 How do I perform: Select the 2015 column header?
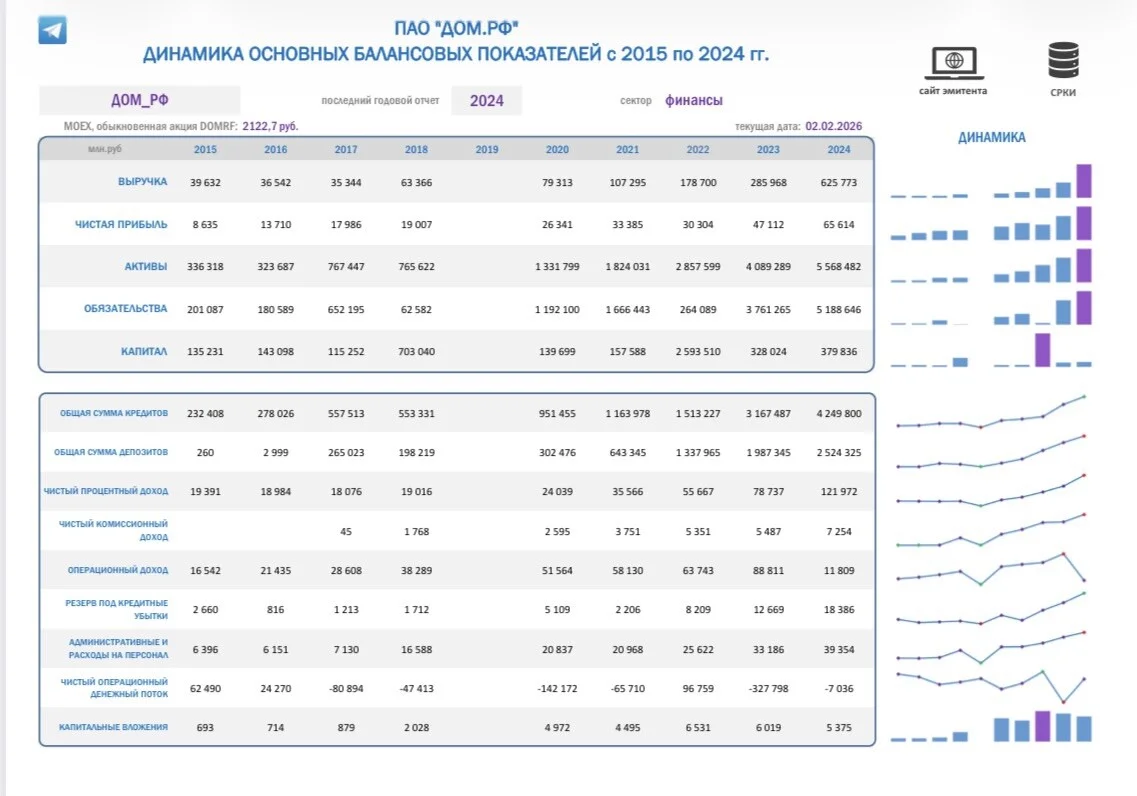click(x=205, y=149)
